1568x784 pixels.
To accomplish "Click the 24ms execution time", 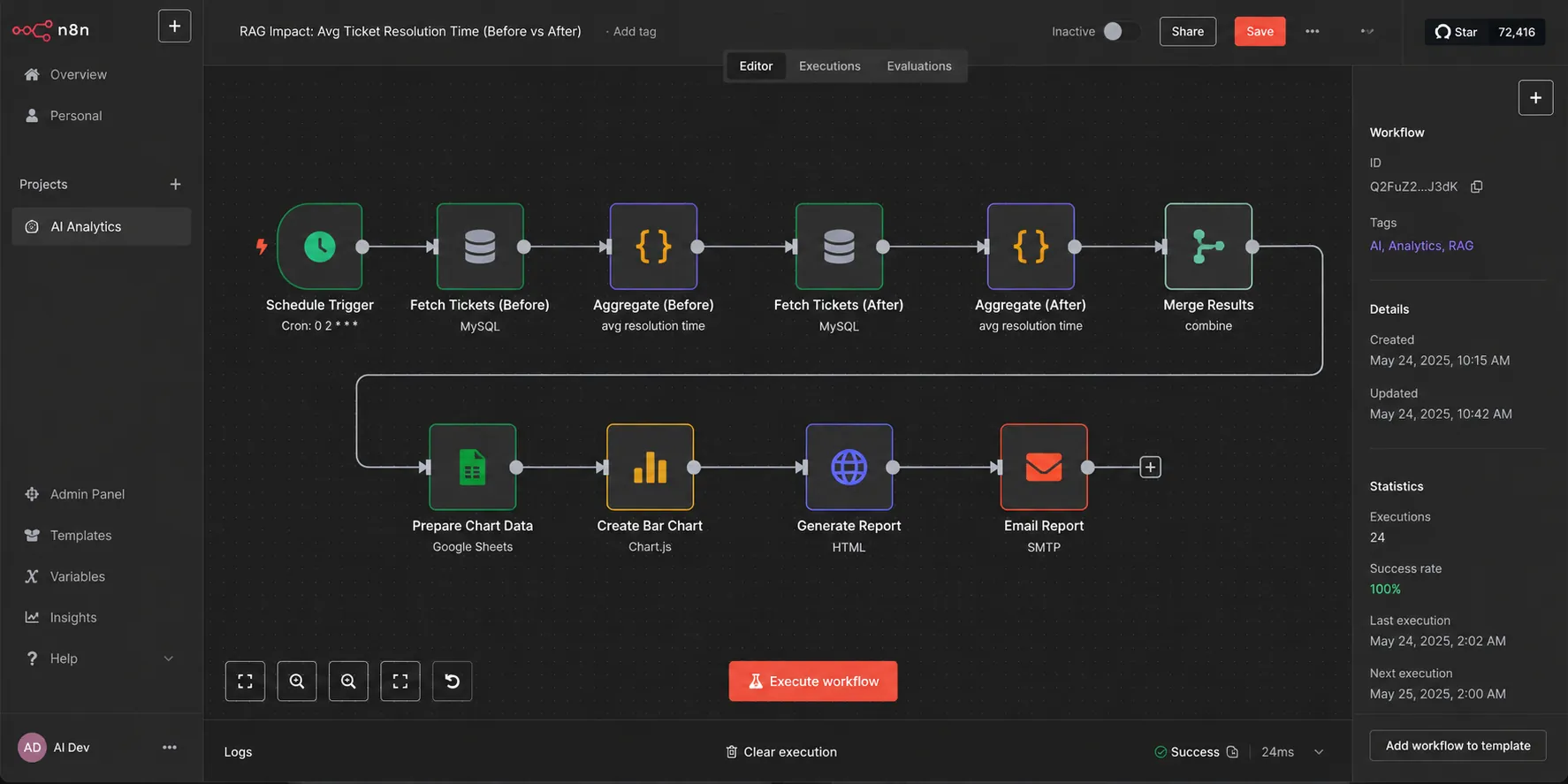I will [1277, 752].
